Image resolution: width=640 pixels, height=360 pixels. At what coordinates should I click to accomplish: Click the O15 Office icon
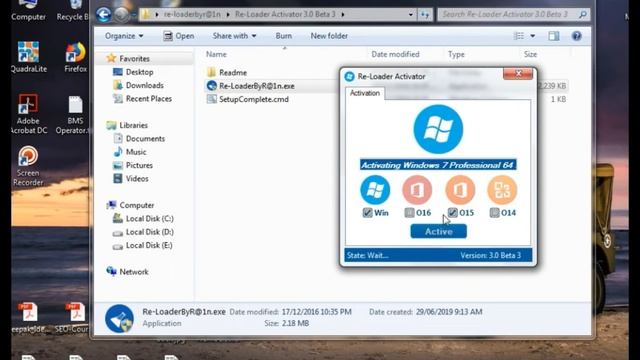(460, 190)
